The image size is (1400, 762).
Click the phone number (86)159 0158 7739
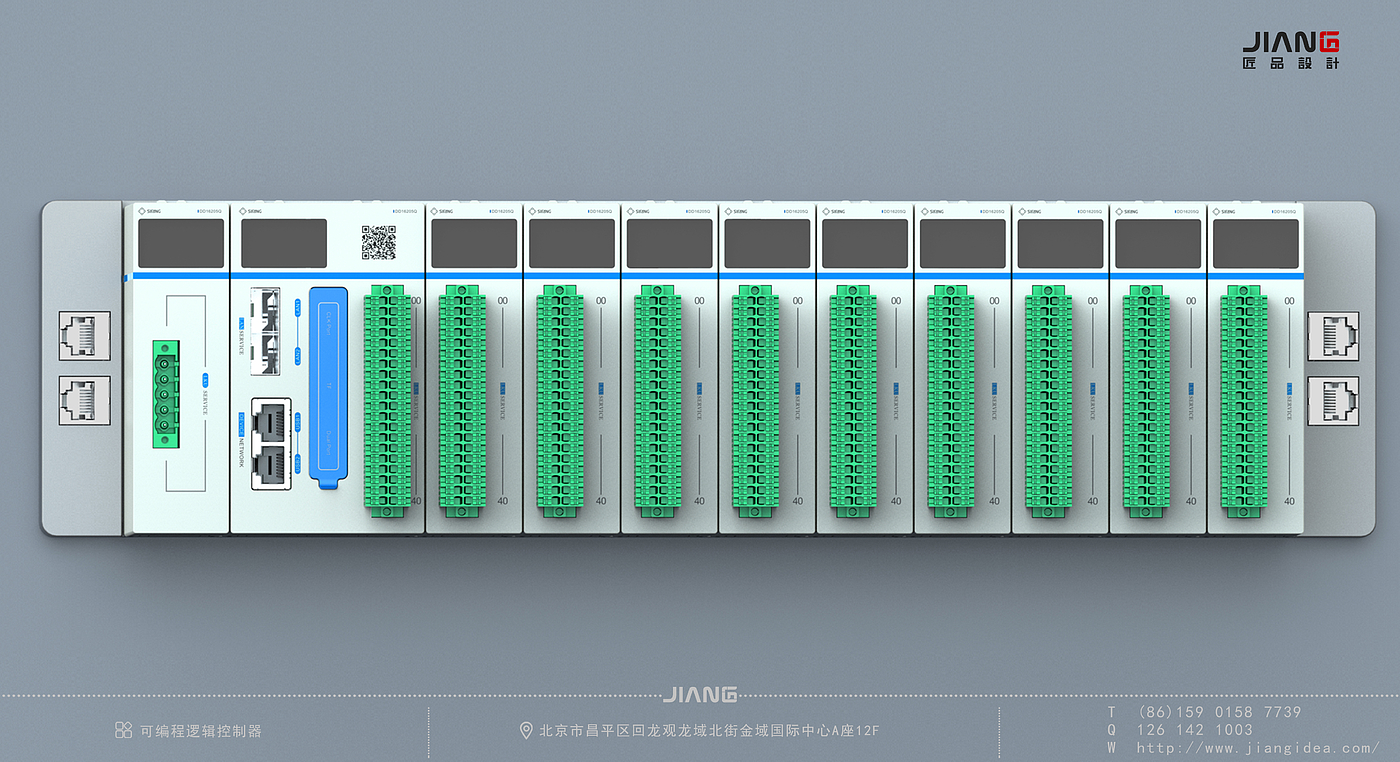pos(1220,712)
